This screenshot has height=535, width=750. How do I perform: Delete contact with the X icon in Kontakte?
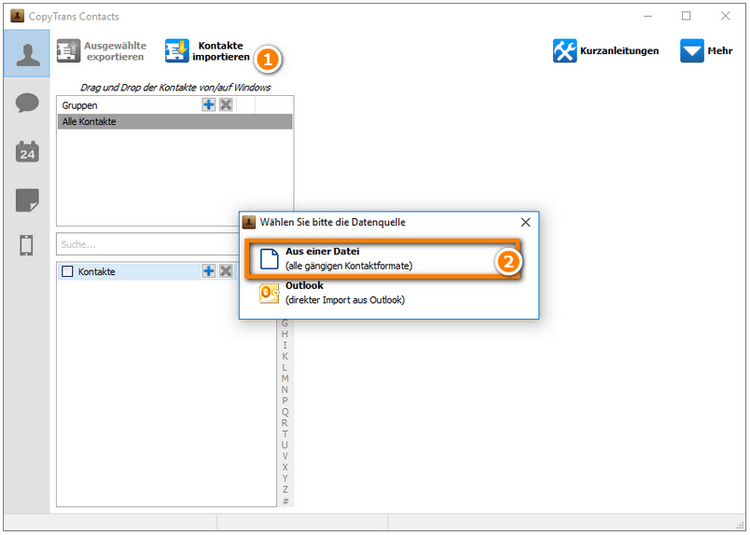[x=226, y=271]
